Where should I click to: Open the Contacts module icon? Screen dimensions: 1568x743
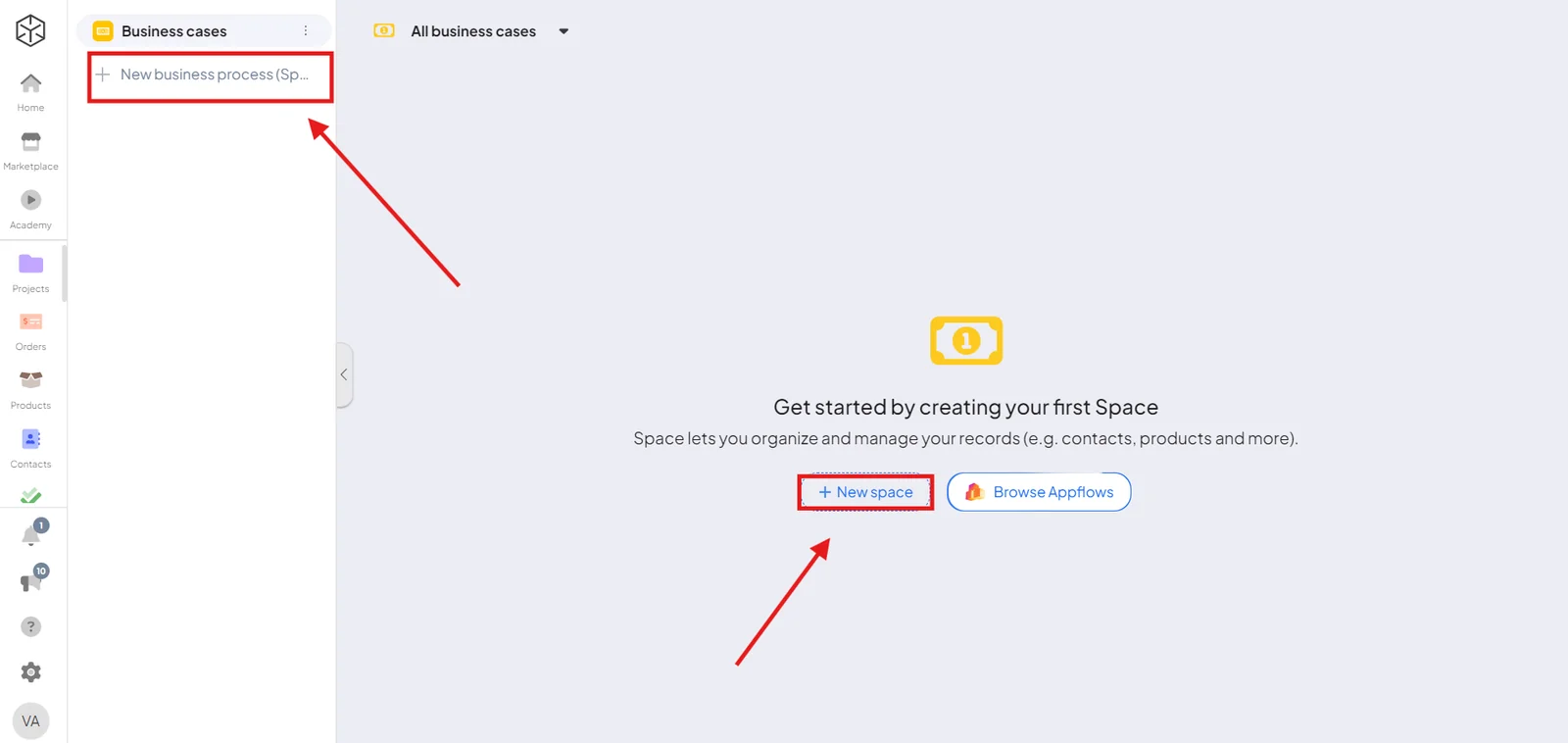click(x=30, y=438)
